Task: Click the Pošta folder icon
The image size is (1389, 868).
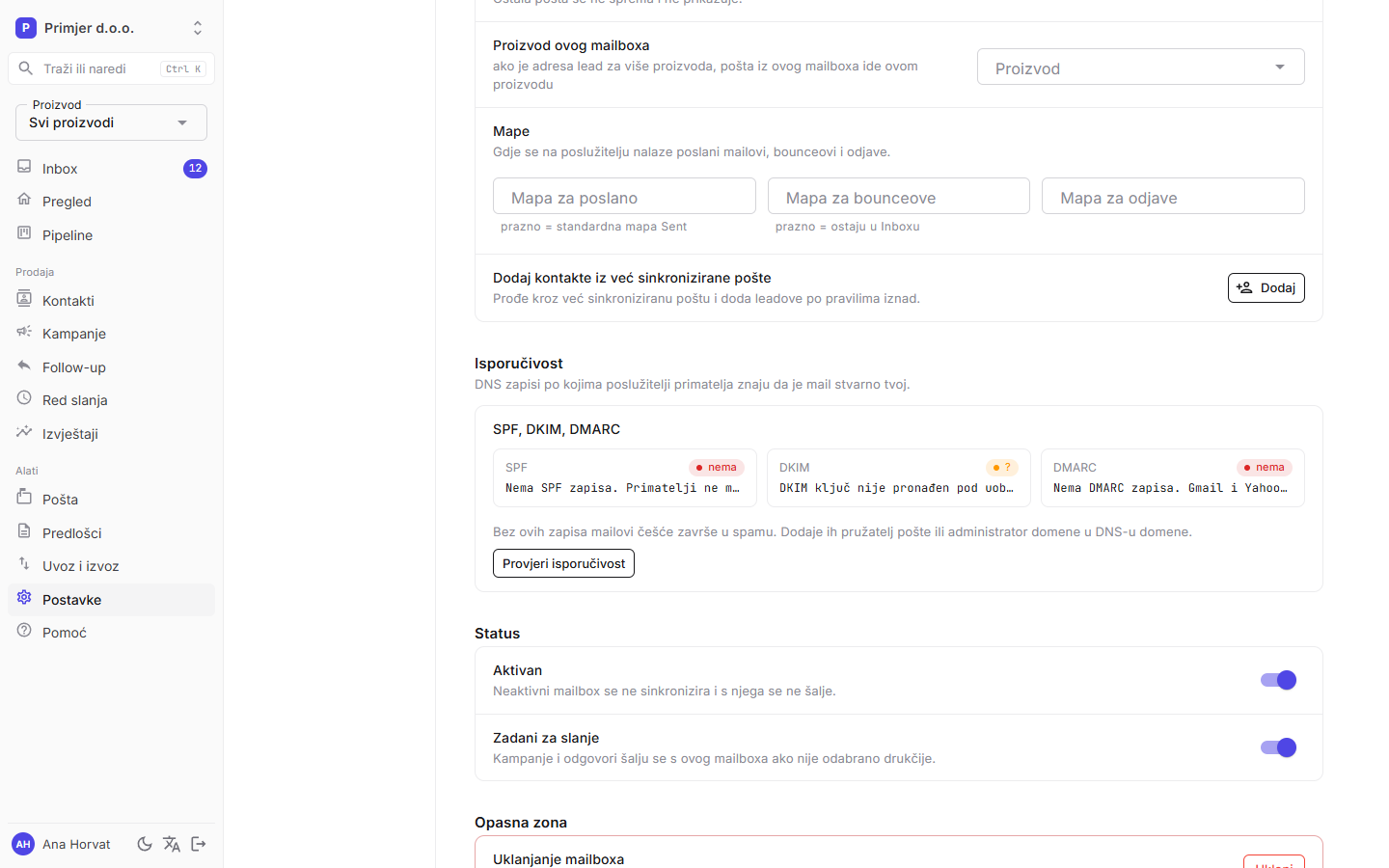Action: point(24,498)
